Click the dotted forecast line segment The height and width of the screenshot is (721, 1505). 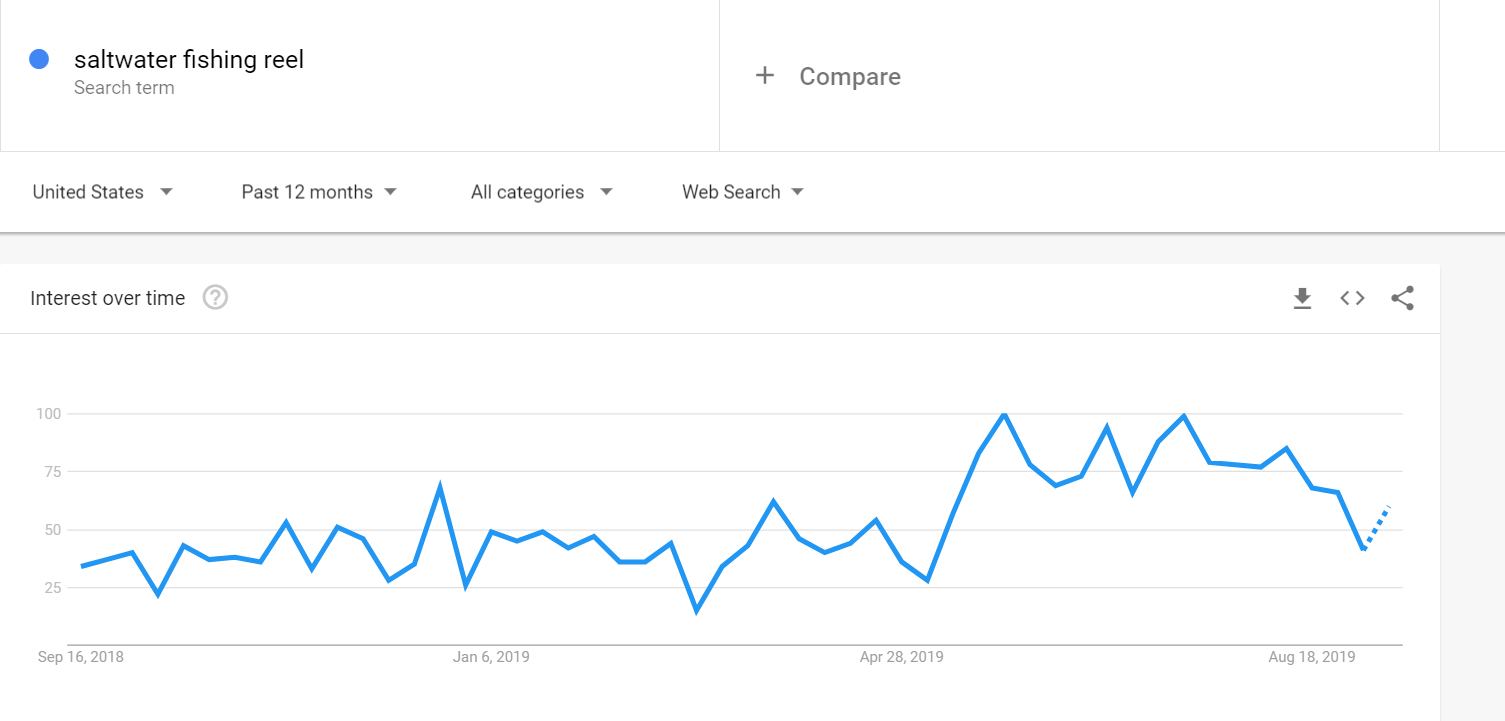1377,528
